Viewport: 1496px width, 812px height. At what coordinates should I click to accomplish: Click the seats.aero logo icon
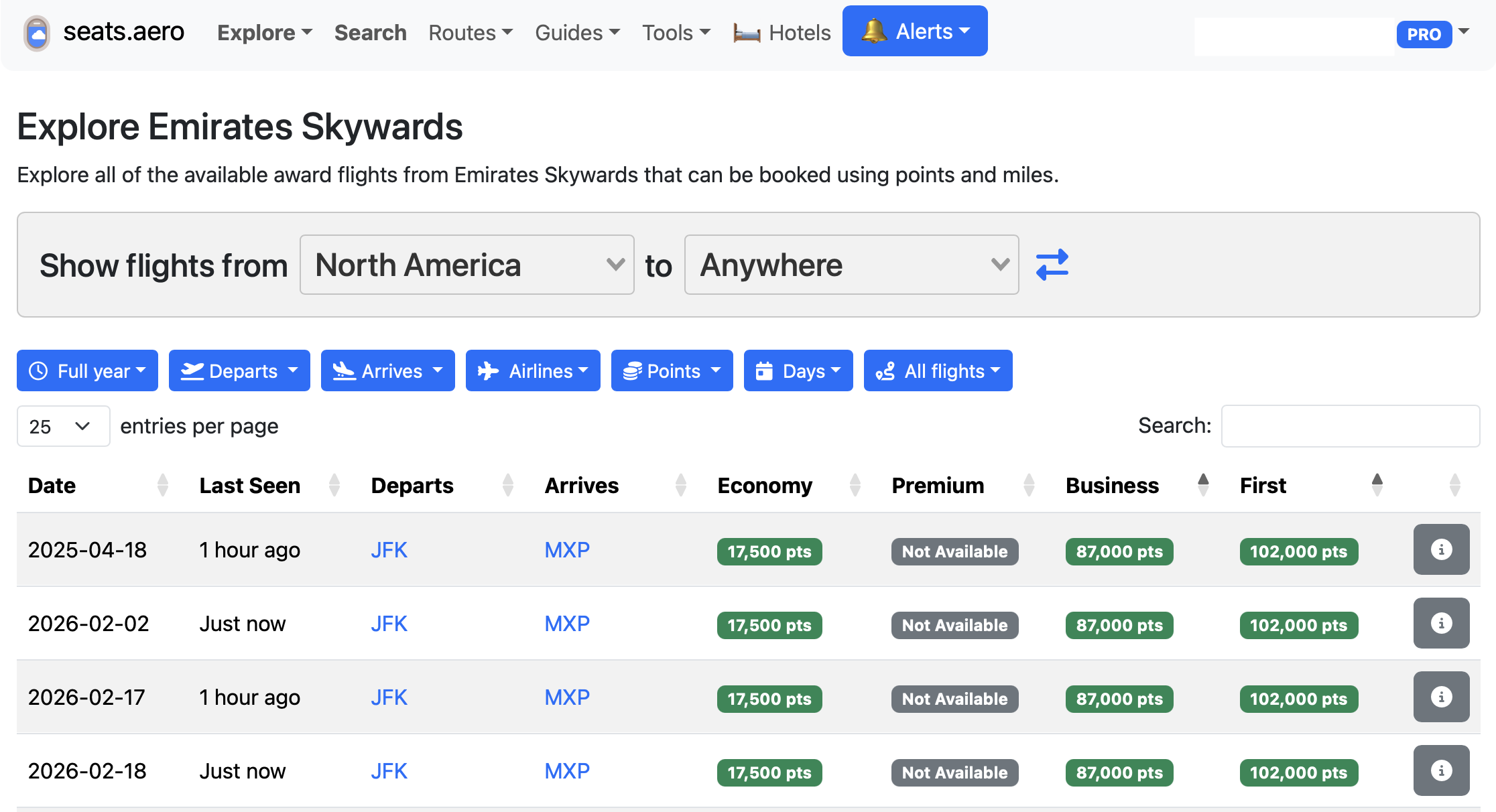coord(37,33)
